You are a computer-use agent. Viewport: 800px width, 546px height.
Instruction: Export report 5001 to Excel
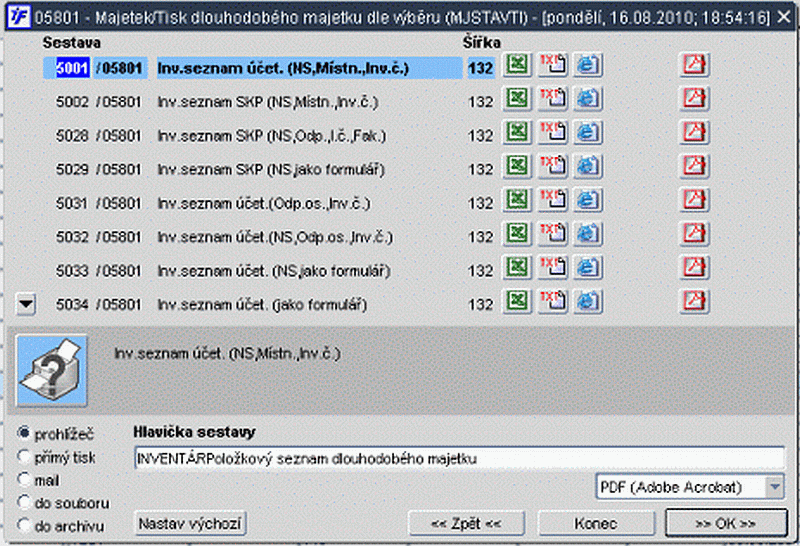pyautogui.click(x=517, y=65)
